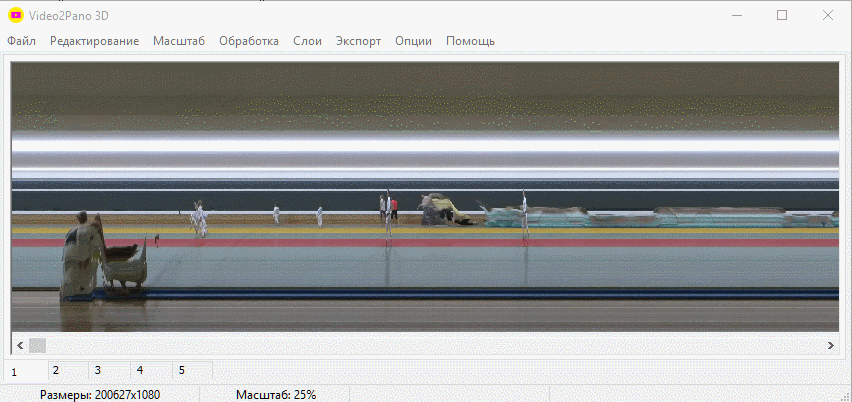Screen dimensions: 852x402
Task: Switch to layer tab 3
Action: pyautogui.click(x=110, y=370)
